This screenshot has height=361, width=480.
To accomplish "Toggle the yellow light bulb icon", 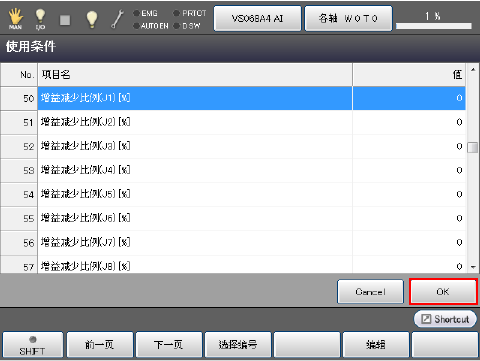I will (92, 19).
